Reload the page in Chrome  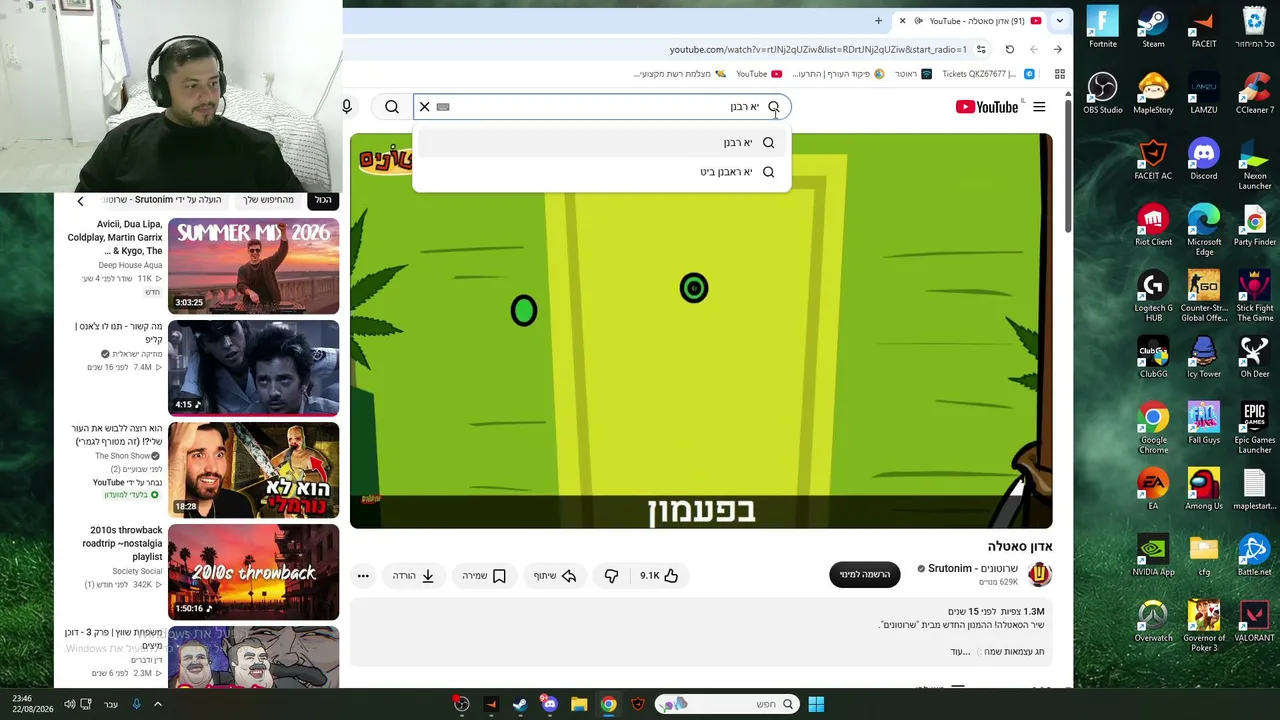tap(1010, 49)
